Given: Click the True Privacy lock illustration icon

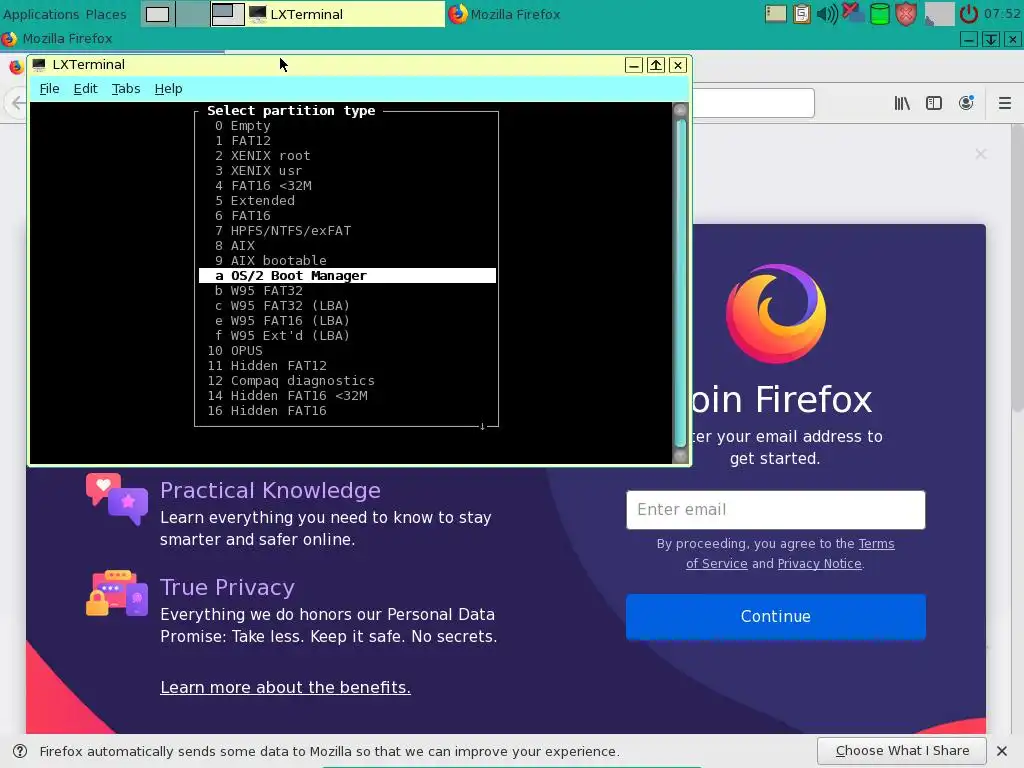Looking at the screenshot, I should (x=117, y=593).
